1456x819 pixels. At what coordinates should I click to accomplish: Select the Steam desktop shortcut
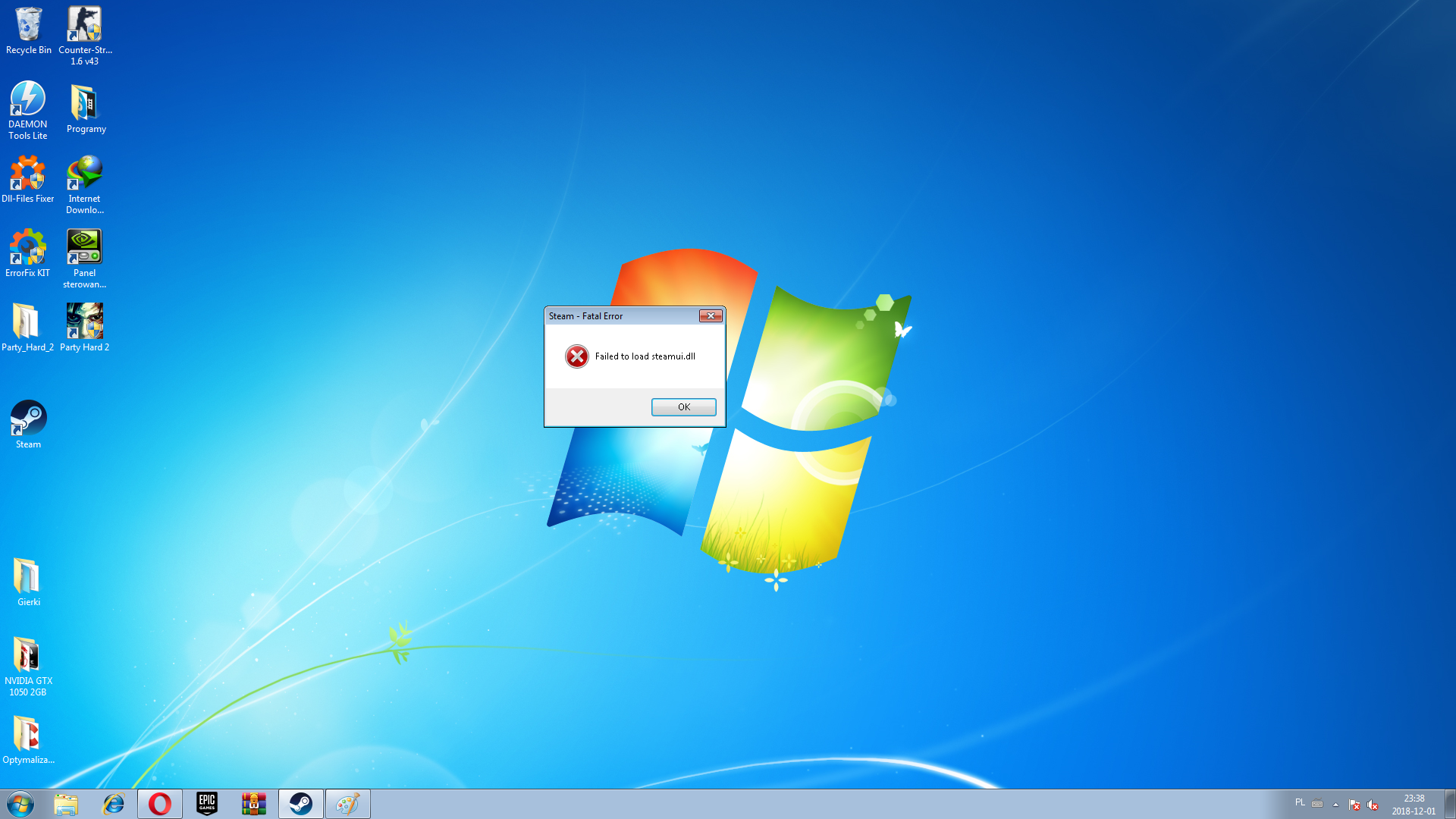(28, 419)
